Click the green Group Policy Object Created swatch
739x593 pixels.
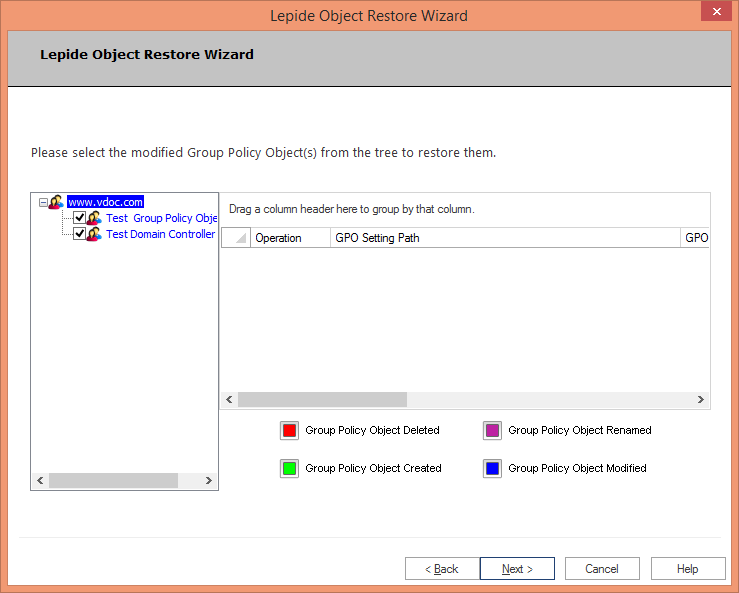[x=289, y=469]
